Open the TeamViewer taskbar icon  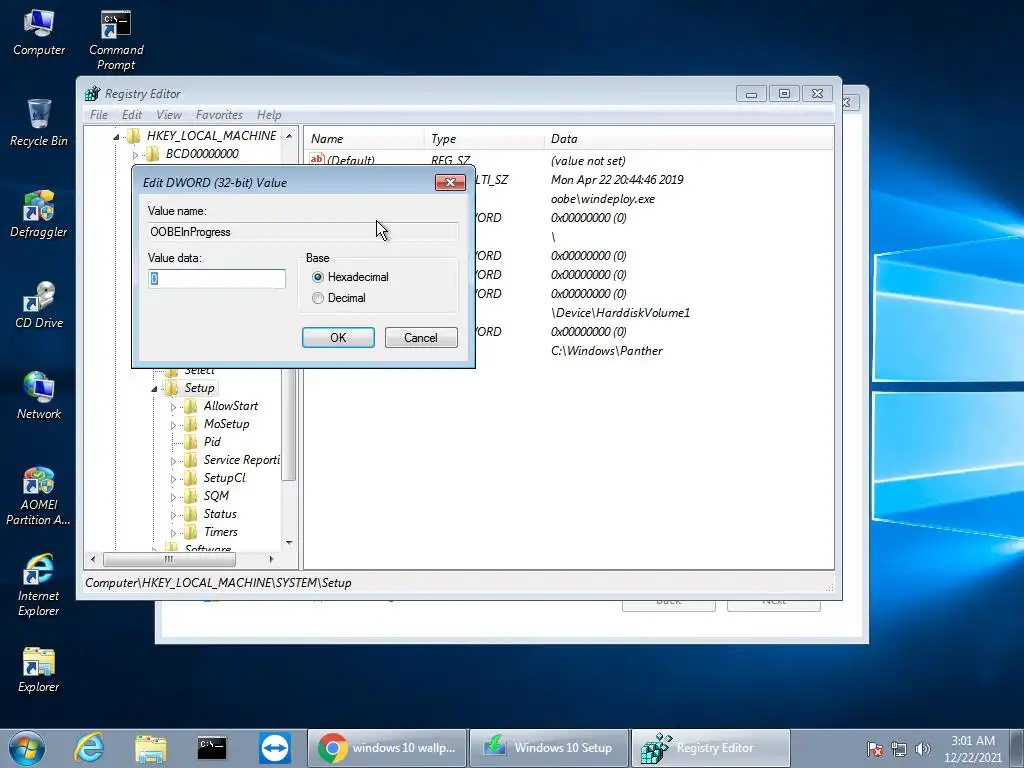pos(274,748)
